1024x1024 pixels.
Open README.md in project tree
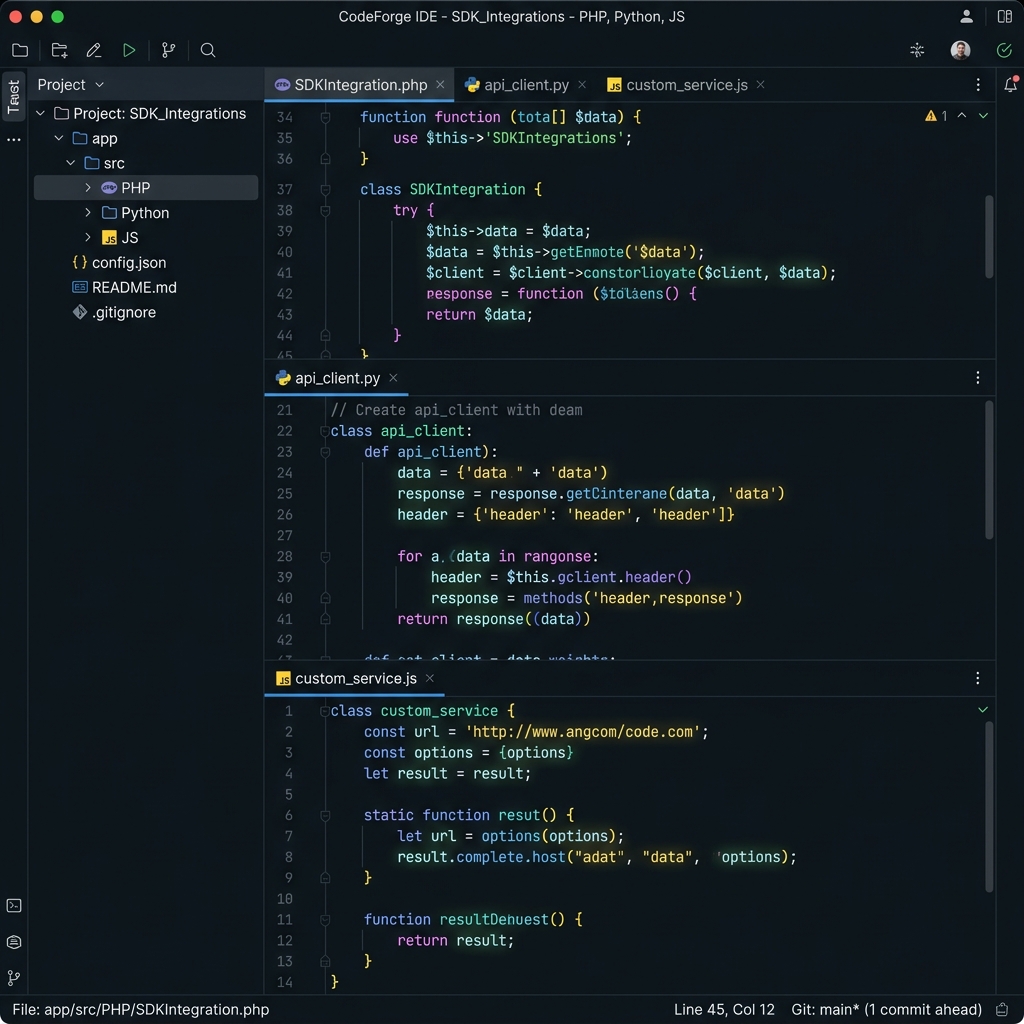[x=124, y=287]
